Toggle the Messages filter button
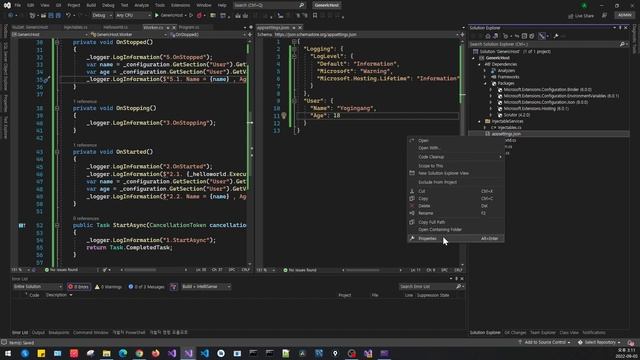Viewport: 640px width, 360px height. pos(147,287)
